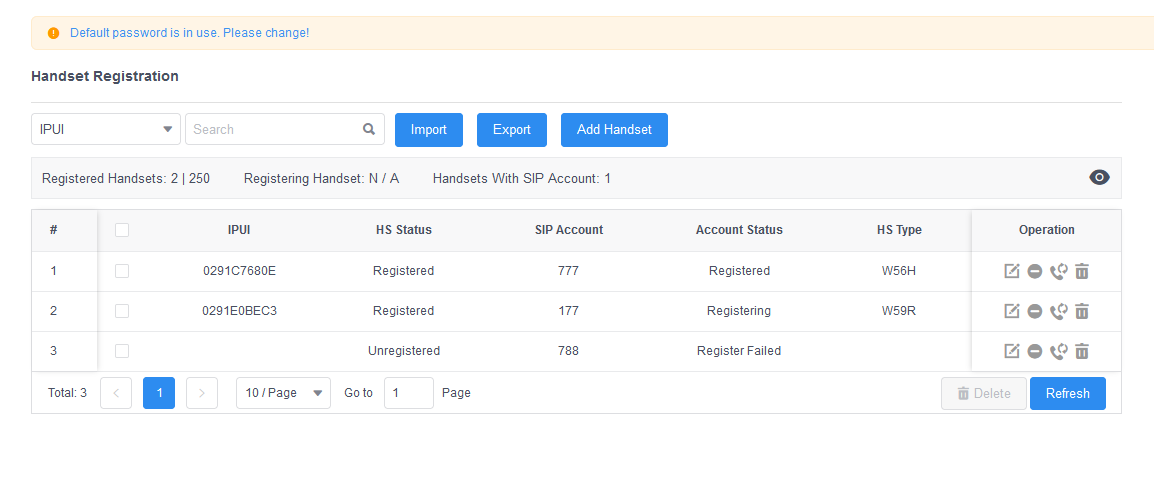
Task: Click the IPUI value 0291C7680E
Action: pos(239,271)
